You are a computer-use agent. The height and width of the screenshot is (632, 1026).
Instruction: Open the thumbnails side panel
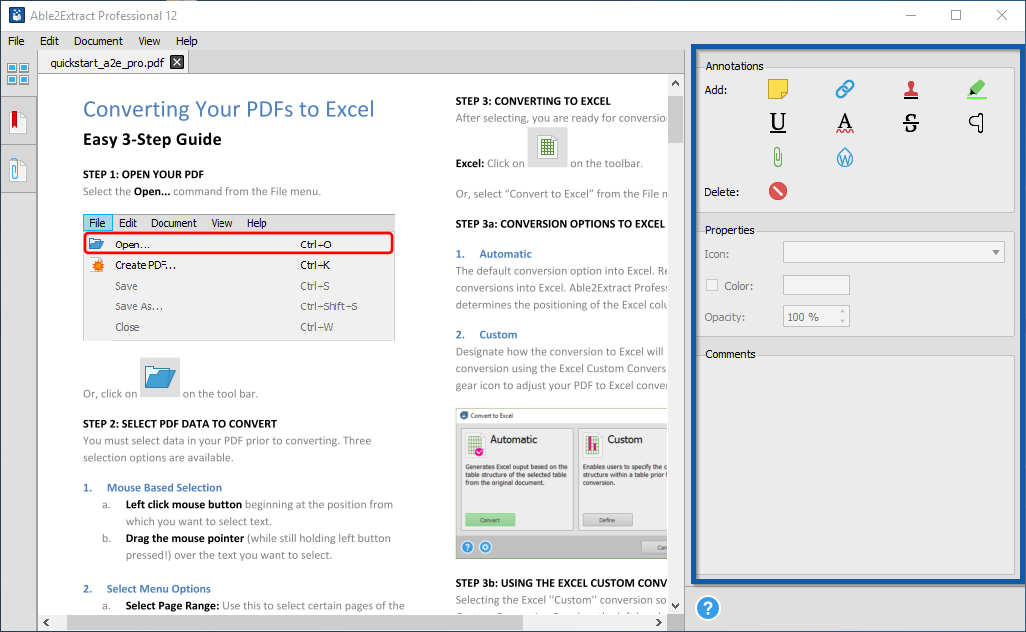point(18,74)
